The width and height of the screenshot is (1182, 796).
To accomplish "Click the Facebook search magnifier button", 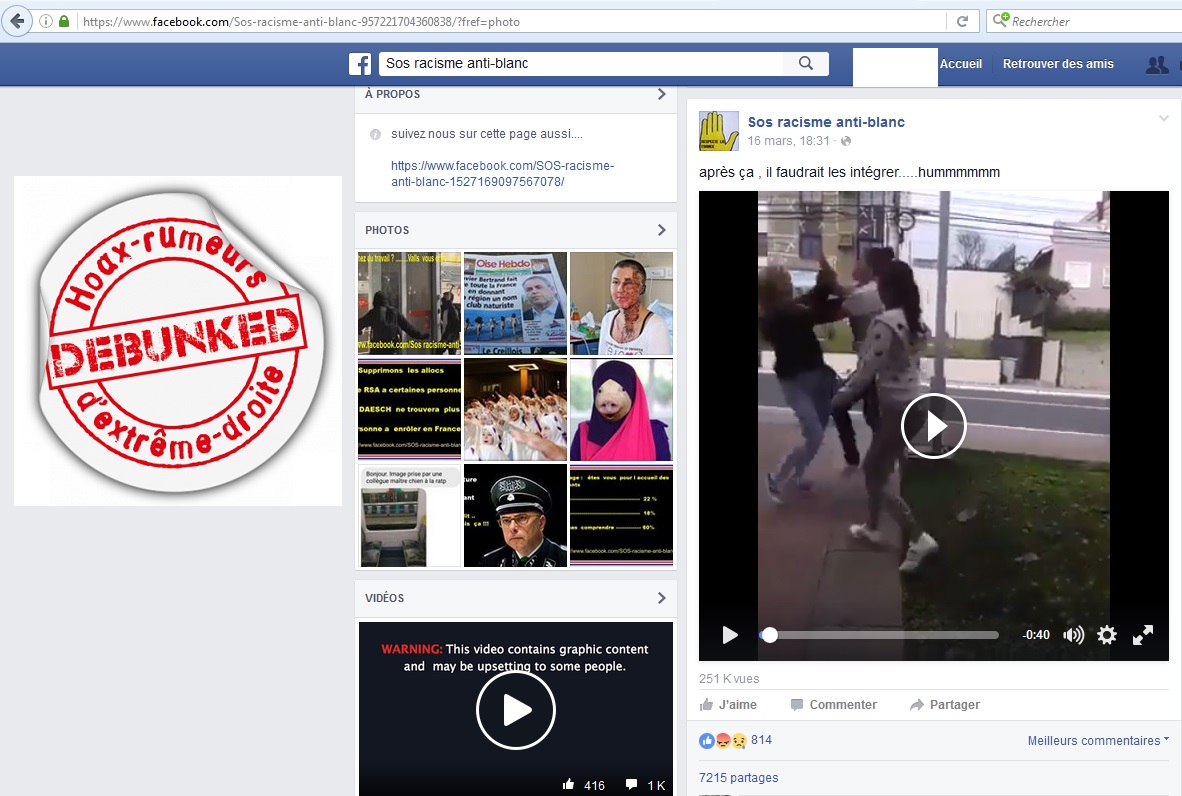I will pyautogui.click(x=806, y=63).
